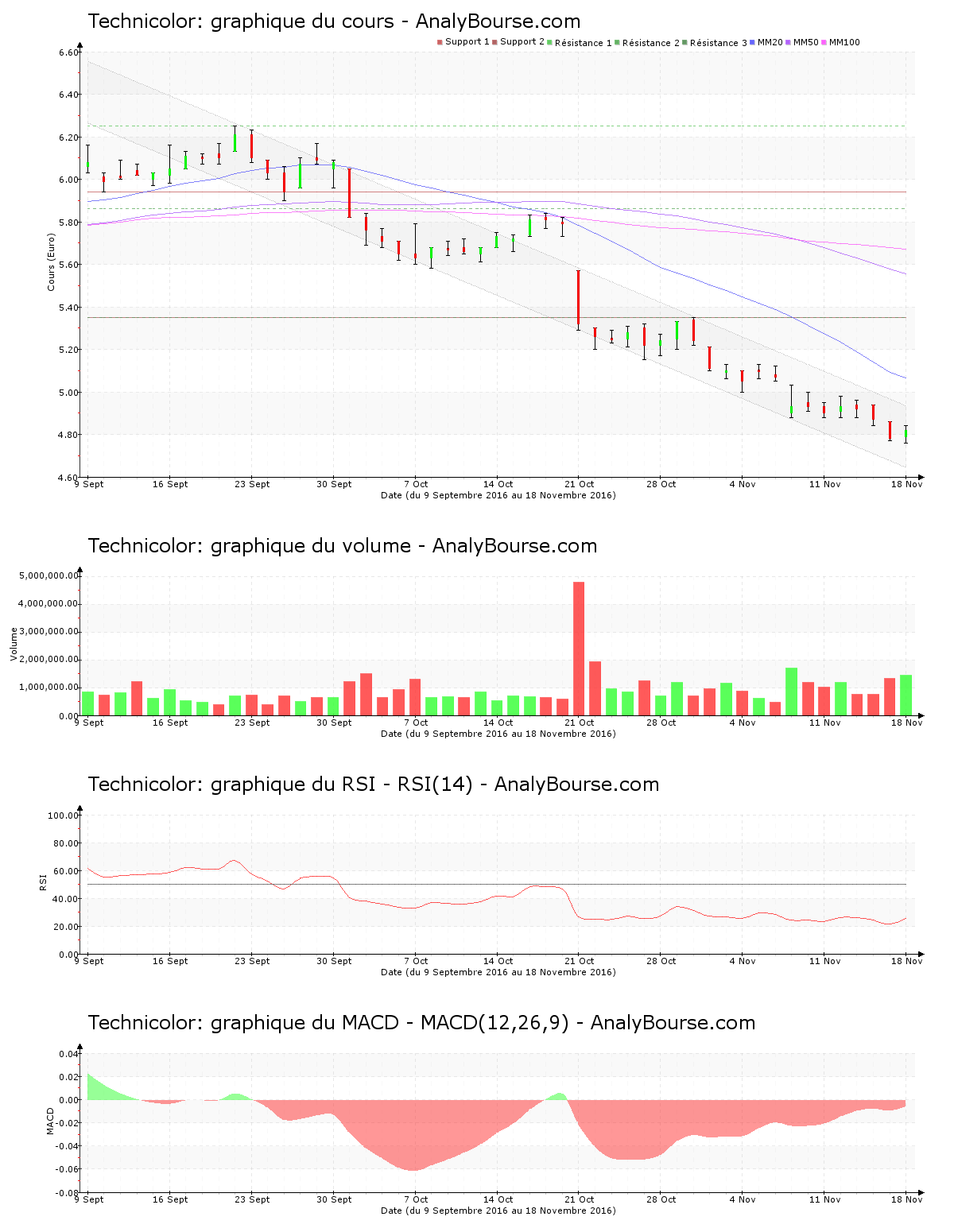954x1232 pixels.
Task: Expand the RSI(14) chart section
Action: click(374, 785)
